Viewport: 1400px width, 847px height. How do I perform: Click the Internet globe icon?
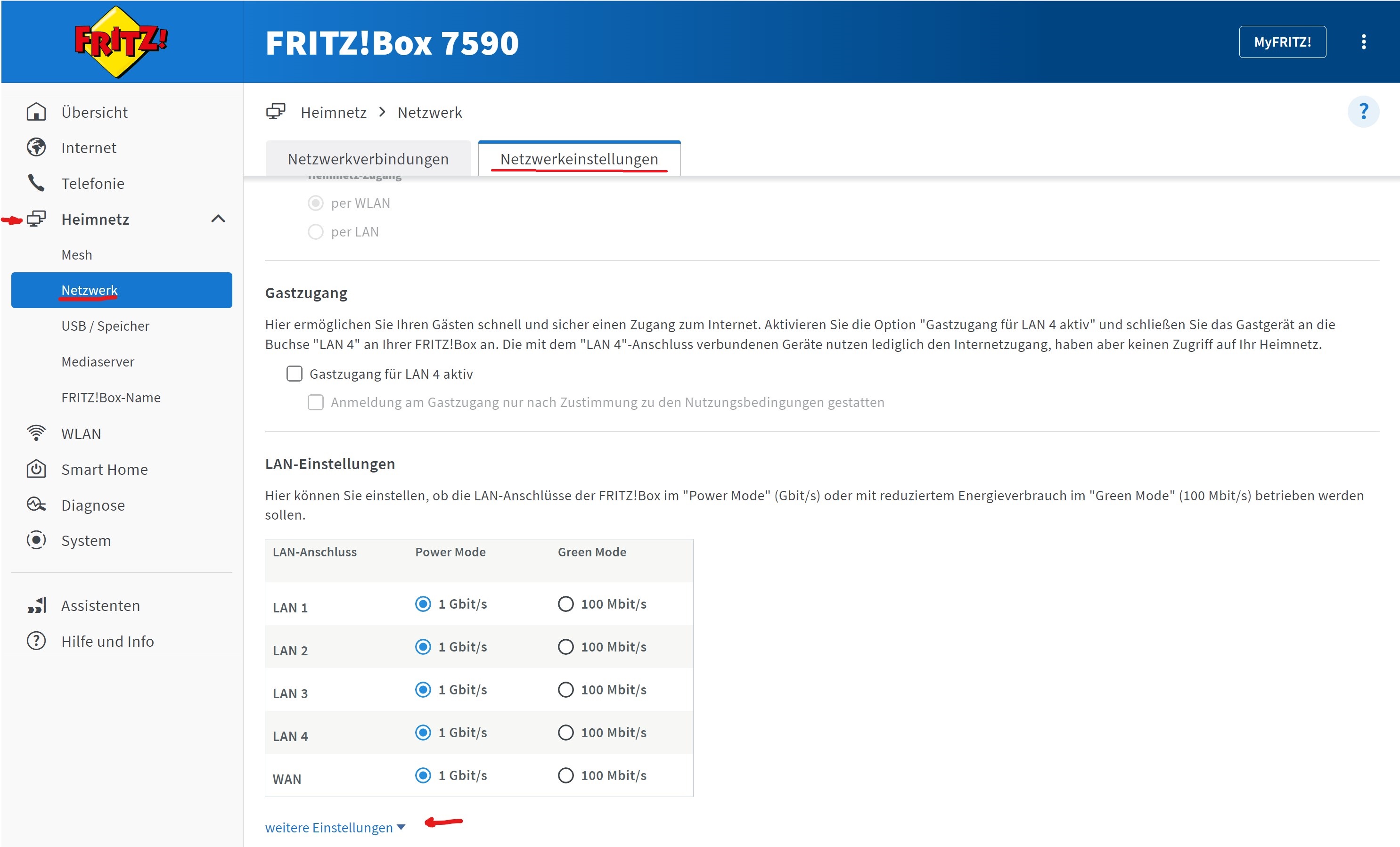[36, 148]
